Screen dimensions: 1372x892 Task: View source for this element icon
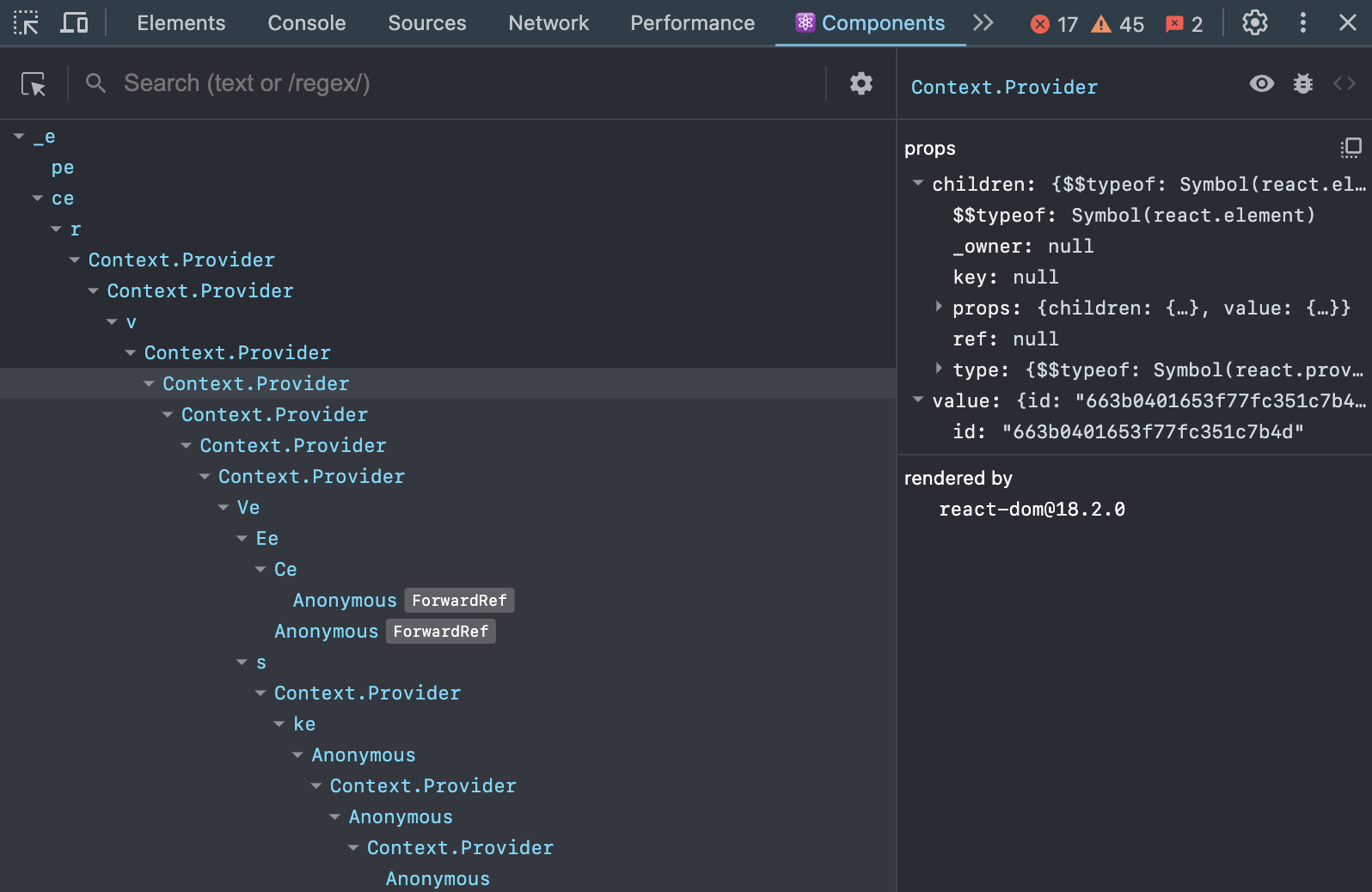pos(1344,83)
